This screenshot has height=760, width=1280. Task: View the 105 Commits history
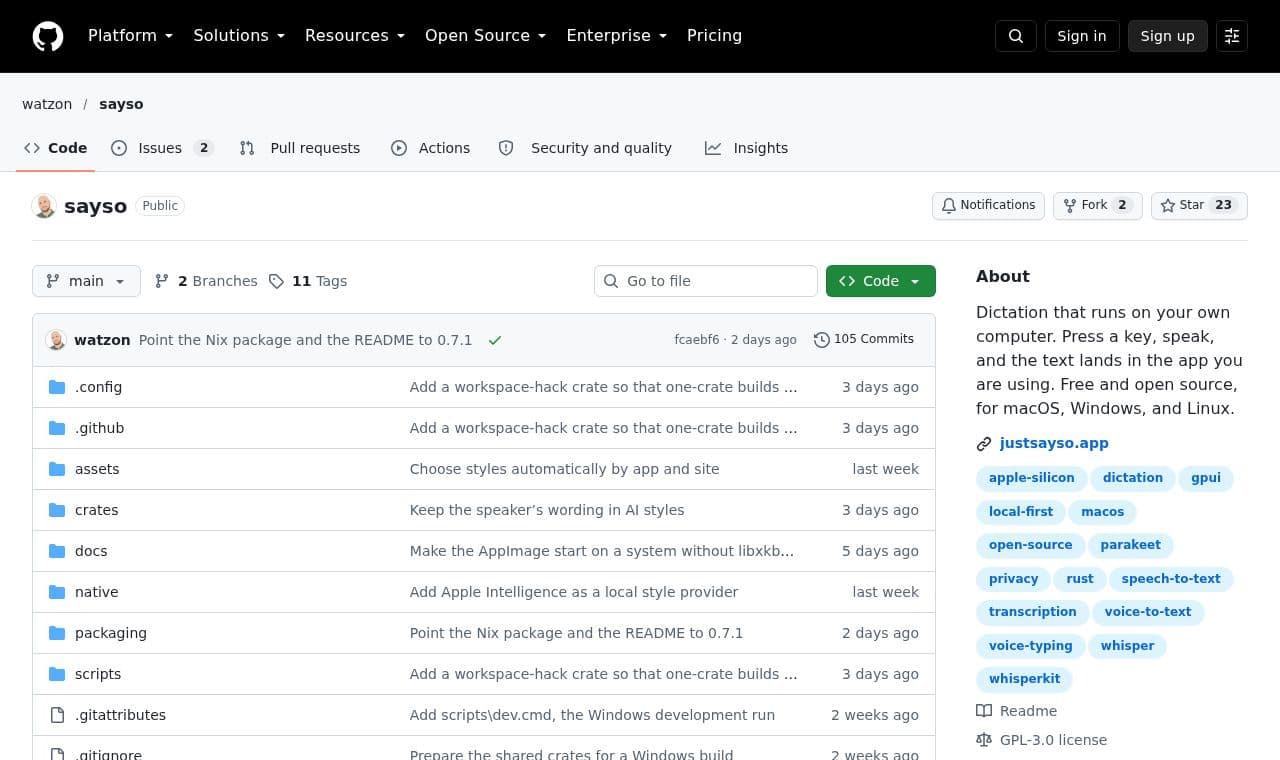pos(864,339)
